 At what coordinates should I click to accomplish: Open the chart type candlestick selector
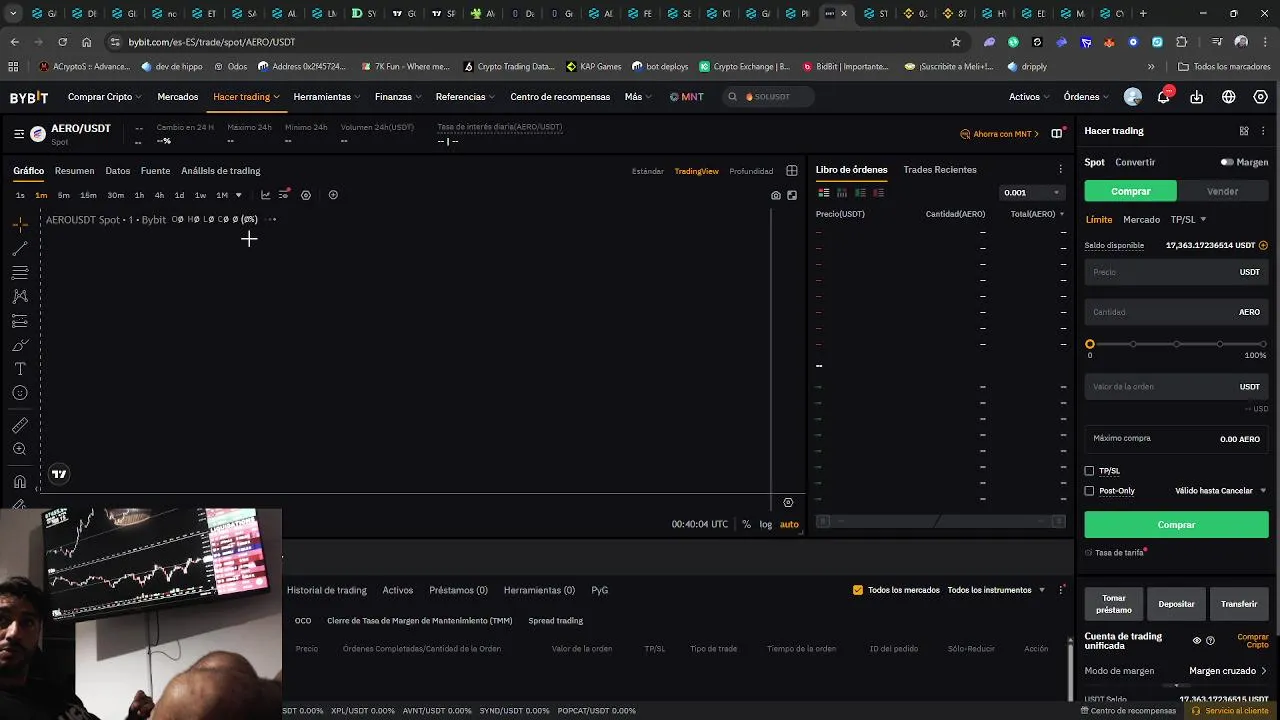coord(265,195)
